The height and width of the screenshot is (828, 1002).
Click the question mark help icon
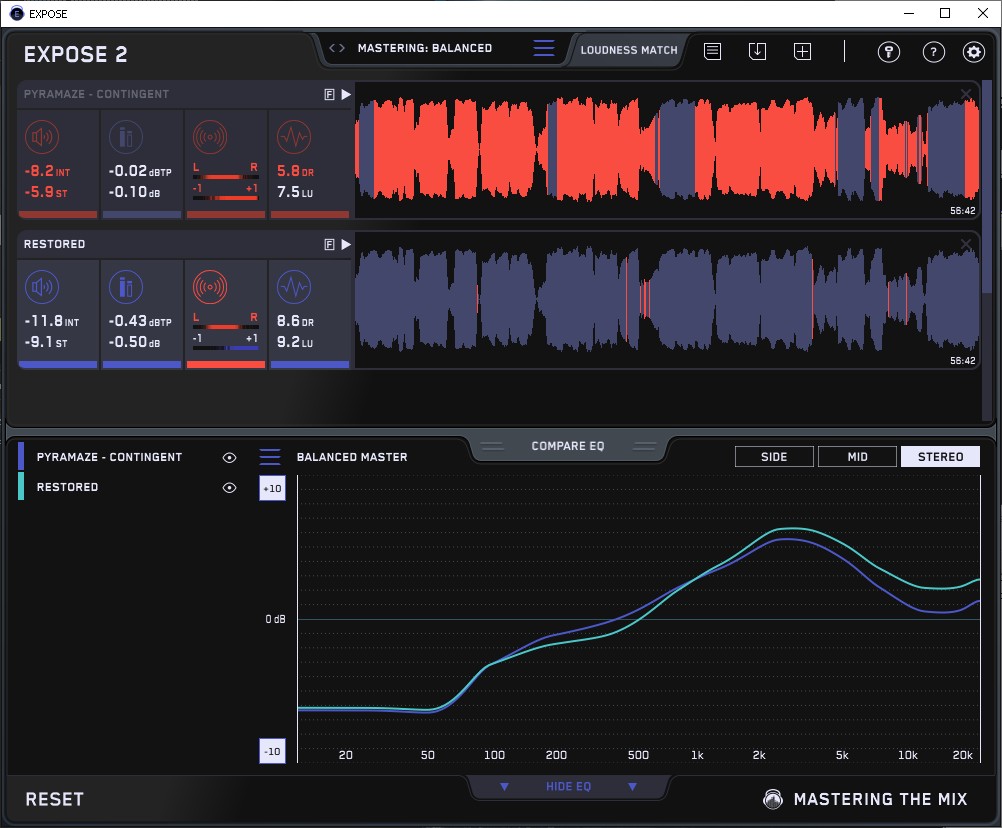(x=933, y=52)
